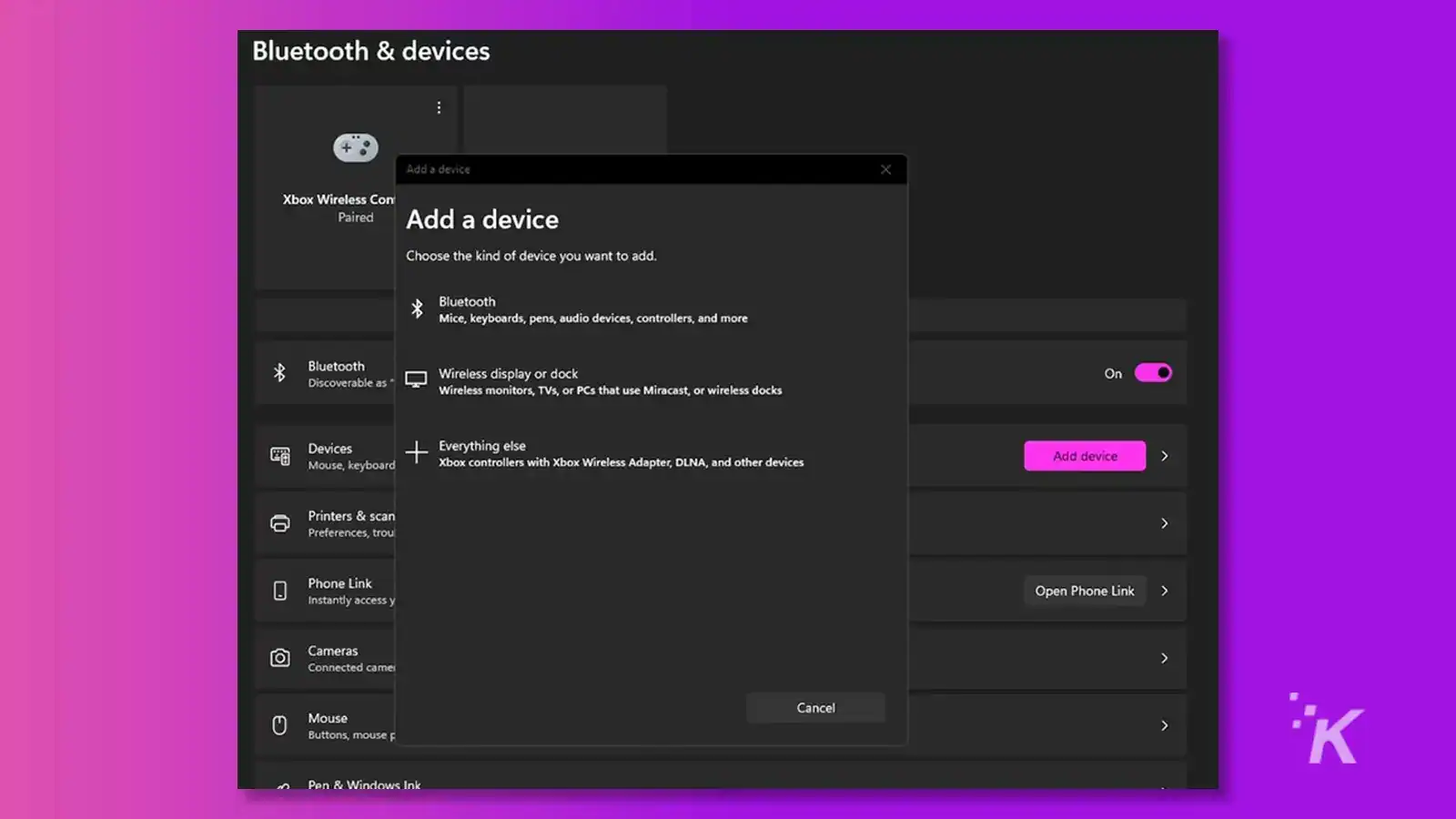Screen dimensions: 1456x819
Task: Click the Bluetooth icon in the settings row
Action: [x=280, y=372]
